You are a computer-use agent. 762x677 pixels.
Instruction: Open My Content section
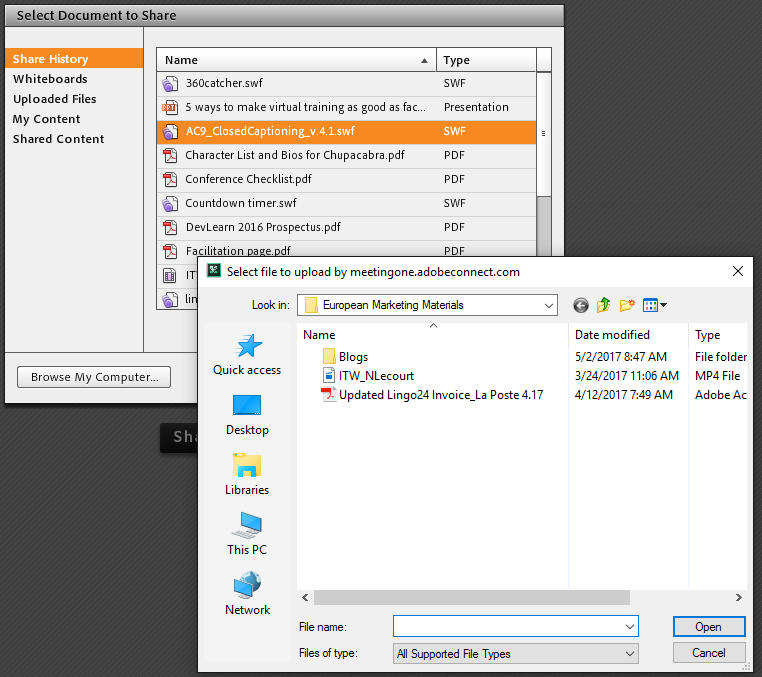click(x=46, y=119)
